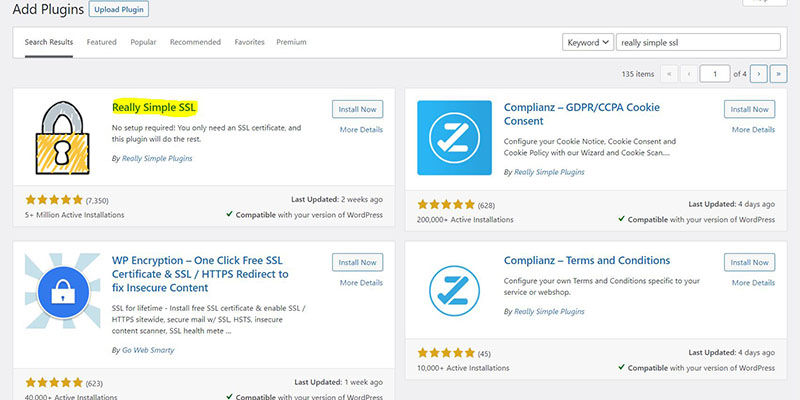Click the WP Encryption blue lock icon
This screenshot has height=400, width=800.
[x=63, y=292]
